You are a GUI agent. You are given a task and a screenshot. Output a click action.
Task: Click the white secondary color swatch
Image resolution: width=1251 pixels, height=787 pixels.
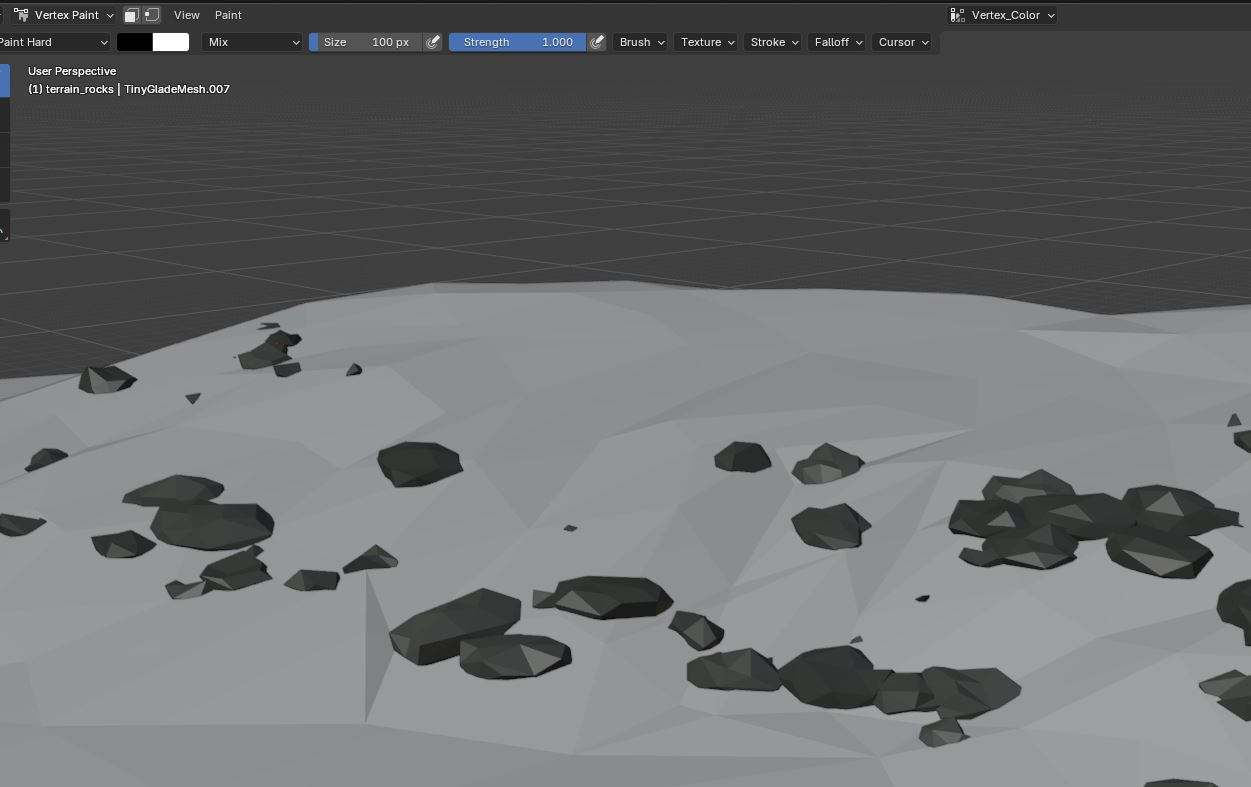coord(171,42)
